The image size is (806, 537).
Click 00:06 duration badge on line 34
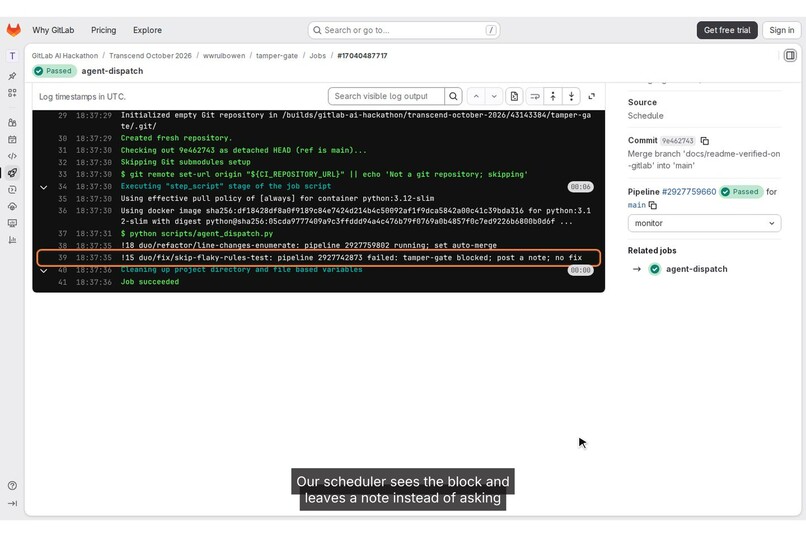point(580,187)
